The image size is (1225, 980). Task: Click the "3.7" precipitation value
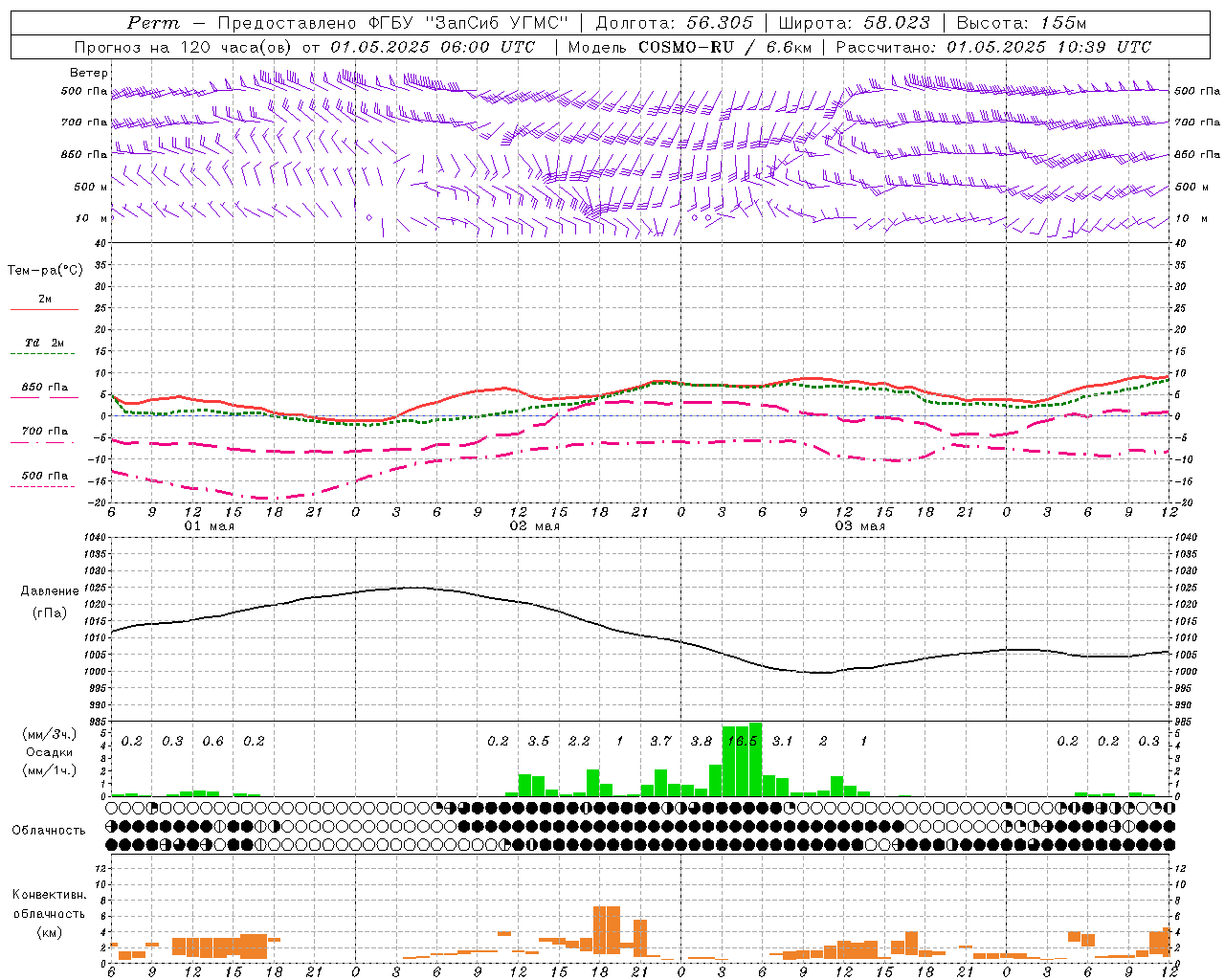tap(660, 741)
